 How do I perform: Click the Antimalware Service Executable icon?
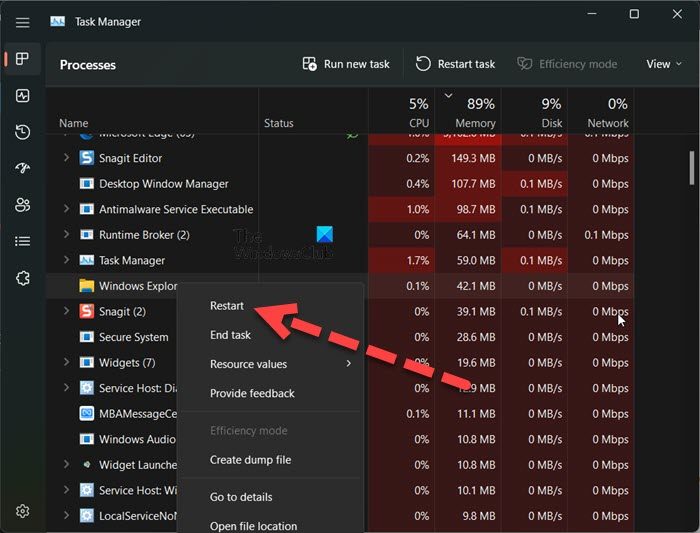[x=87, y=209]
